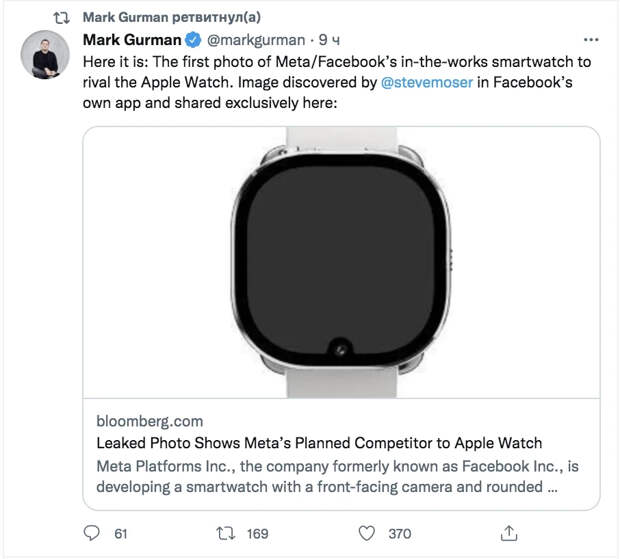Open Mark Gurman's profile avatar

[x=45, y=55]
